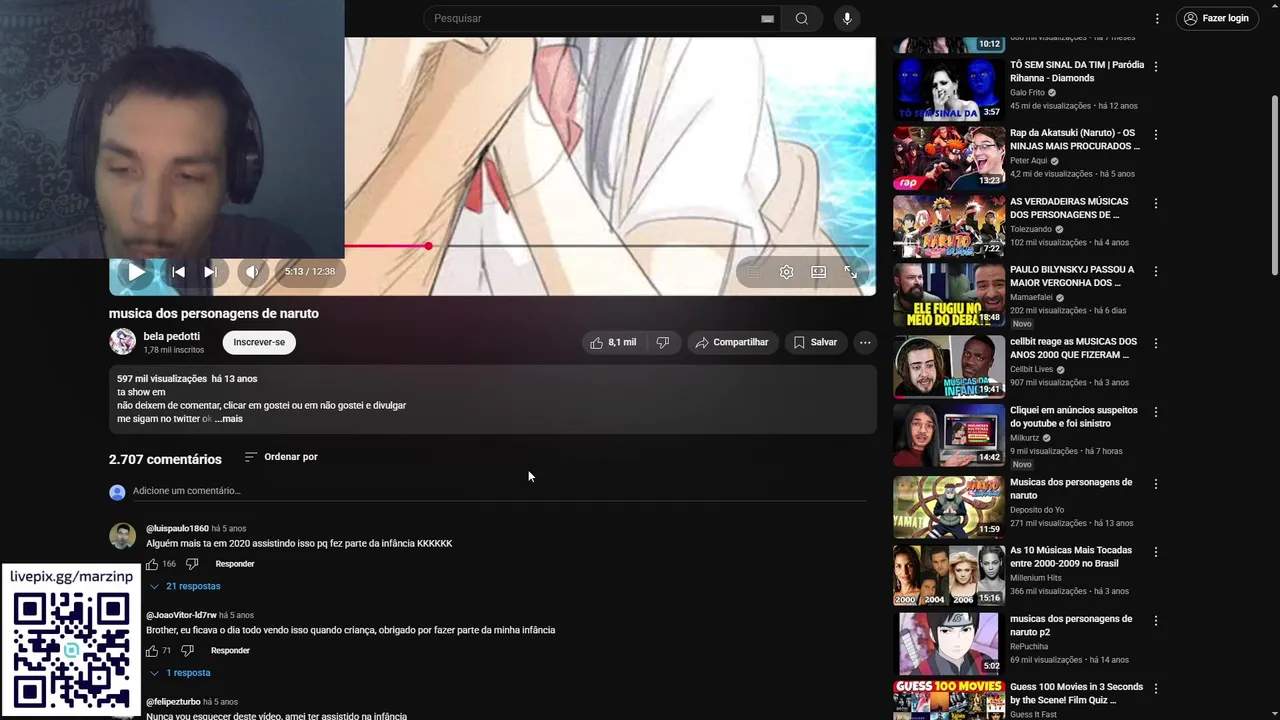Image resolution: width=1280 pixels, height=720 pixels.
Task: Open options menu for Deposito do Yo video
Action: [1156, 484]
